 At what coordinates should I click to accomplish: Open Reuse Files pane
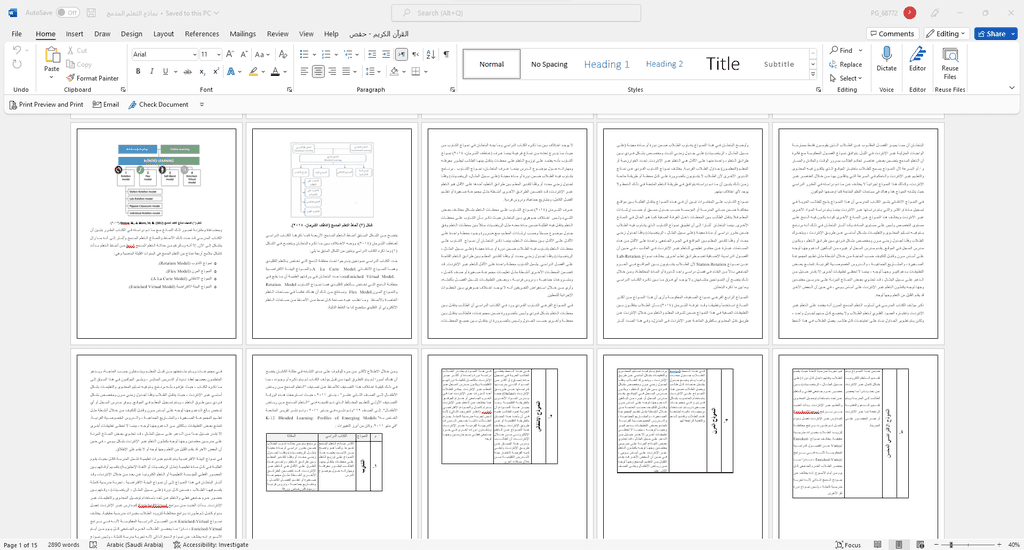click(x=950, y=63)
